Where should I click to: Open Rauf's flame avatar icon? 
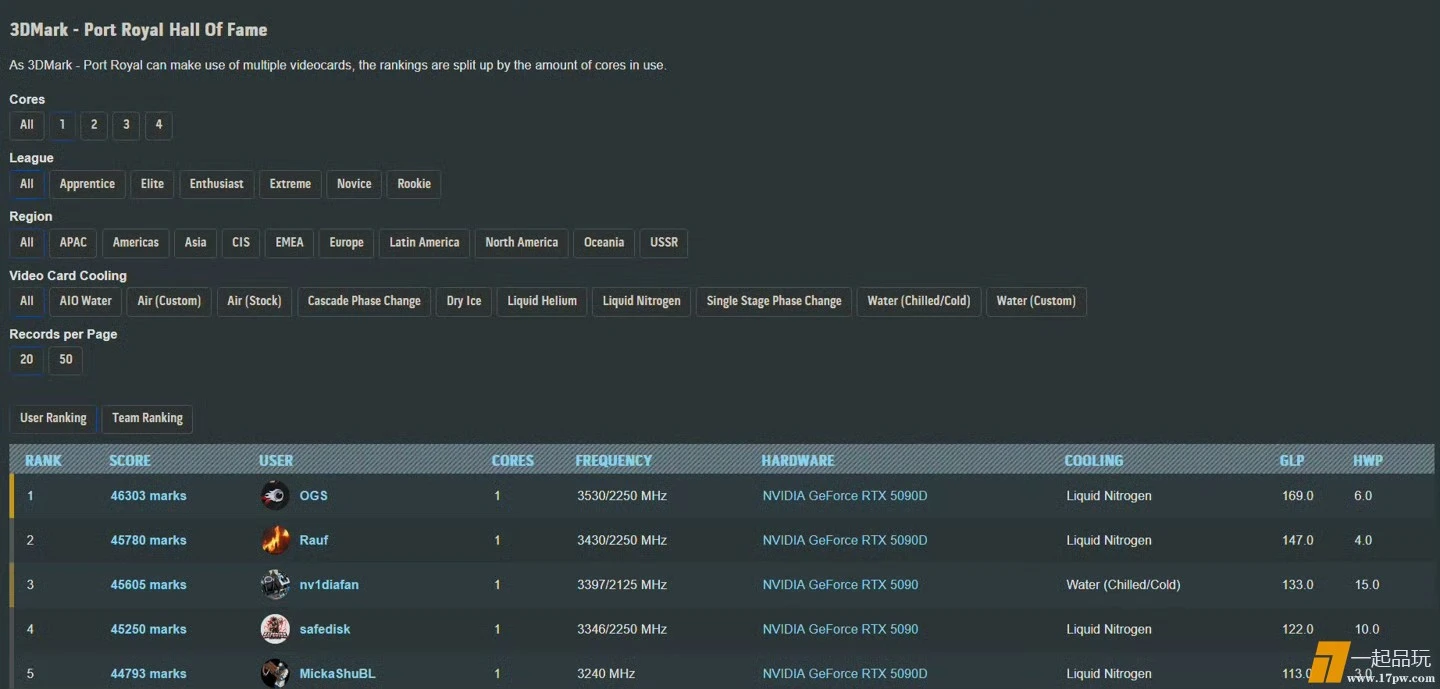(275, 540)
